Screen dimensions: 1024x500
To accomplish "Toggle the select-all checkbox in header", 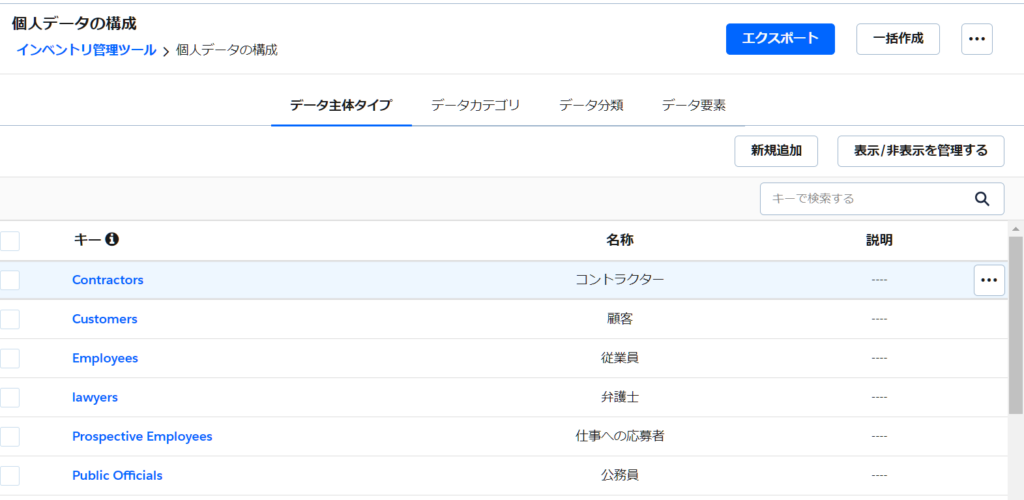I will [x=10, y=241].
